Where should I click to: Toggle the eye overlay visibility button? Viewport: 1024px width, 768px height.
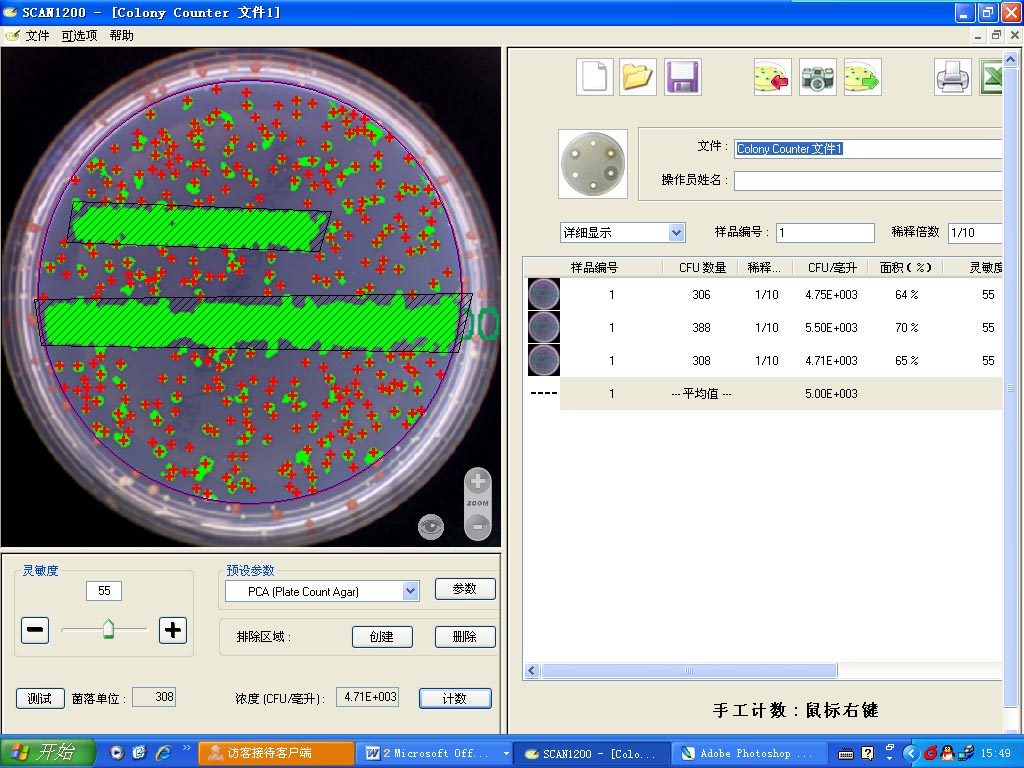(x=431, y=526)
